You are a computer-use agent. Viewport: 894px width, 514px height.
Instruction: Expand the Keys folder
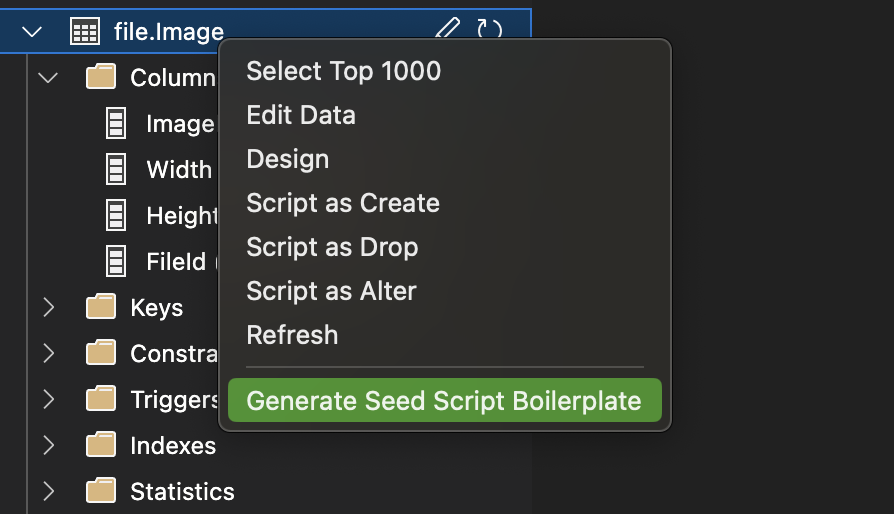point(48,307)
